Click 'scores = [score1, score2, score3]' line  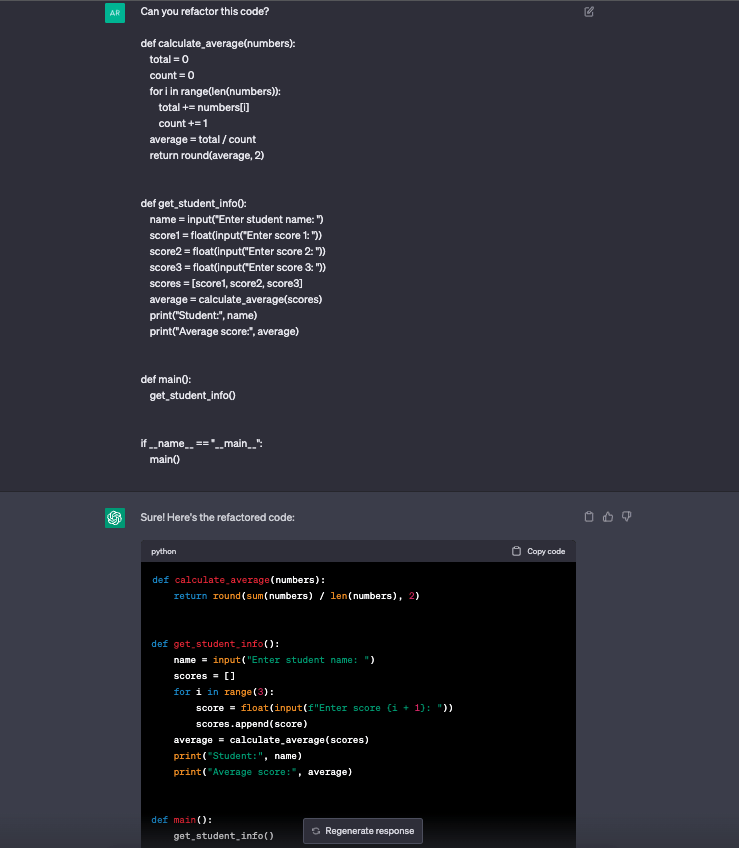[x=226, y=283]
